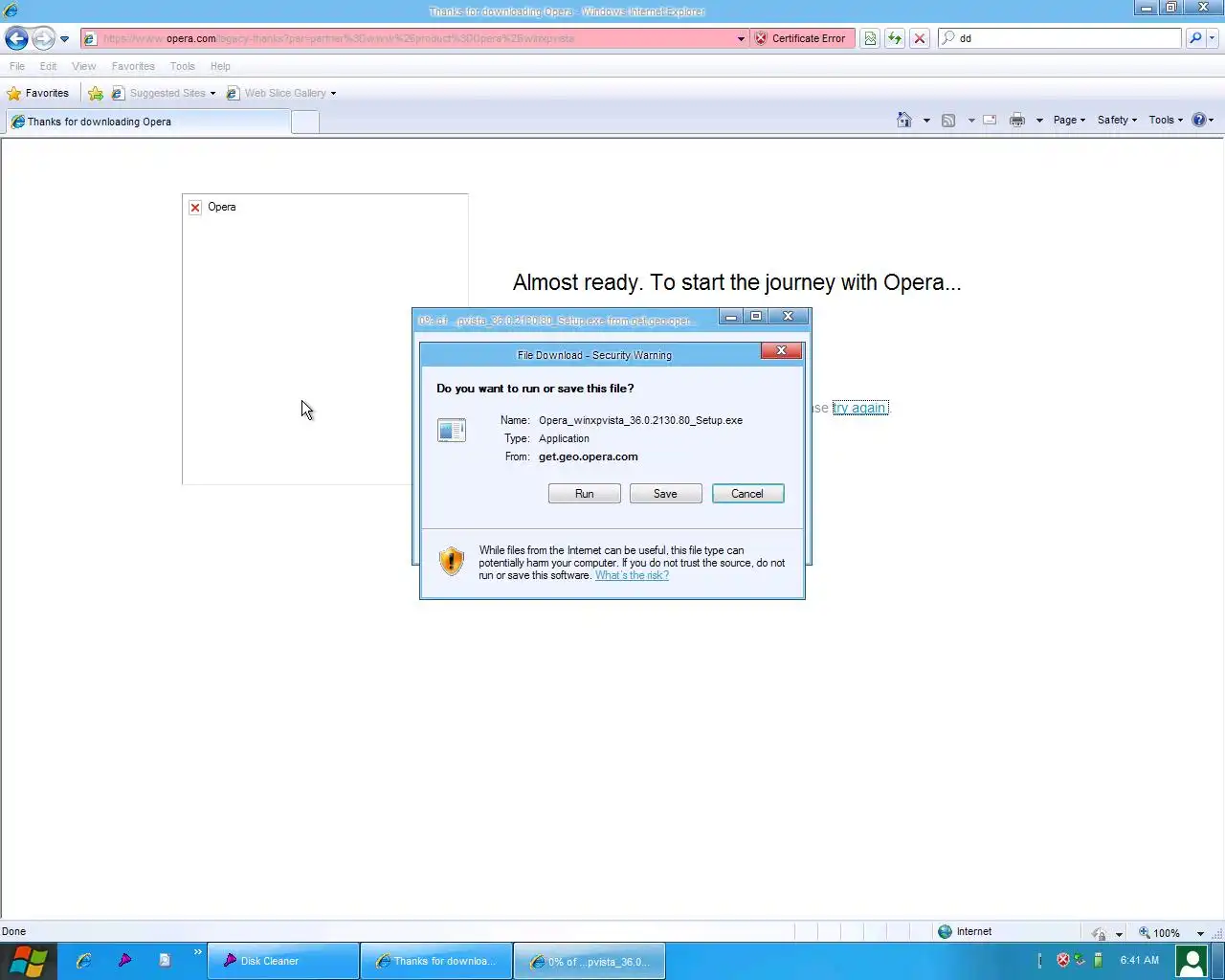
Task: Switch to the 0% of ...pvista_36.0 taskbar item
Action: [x=590, y=961]
